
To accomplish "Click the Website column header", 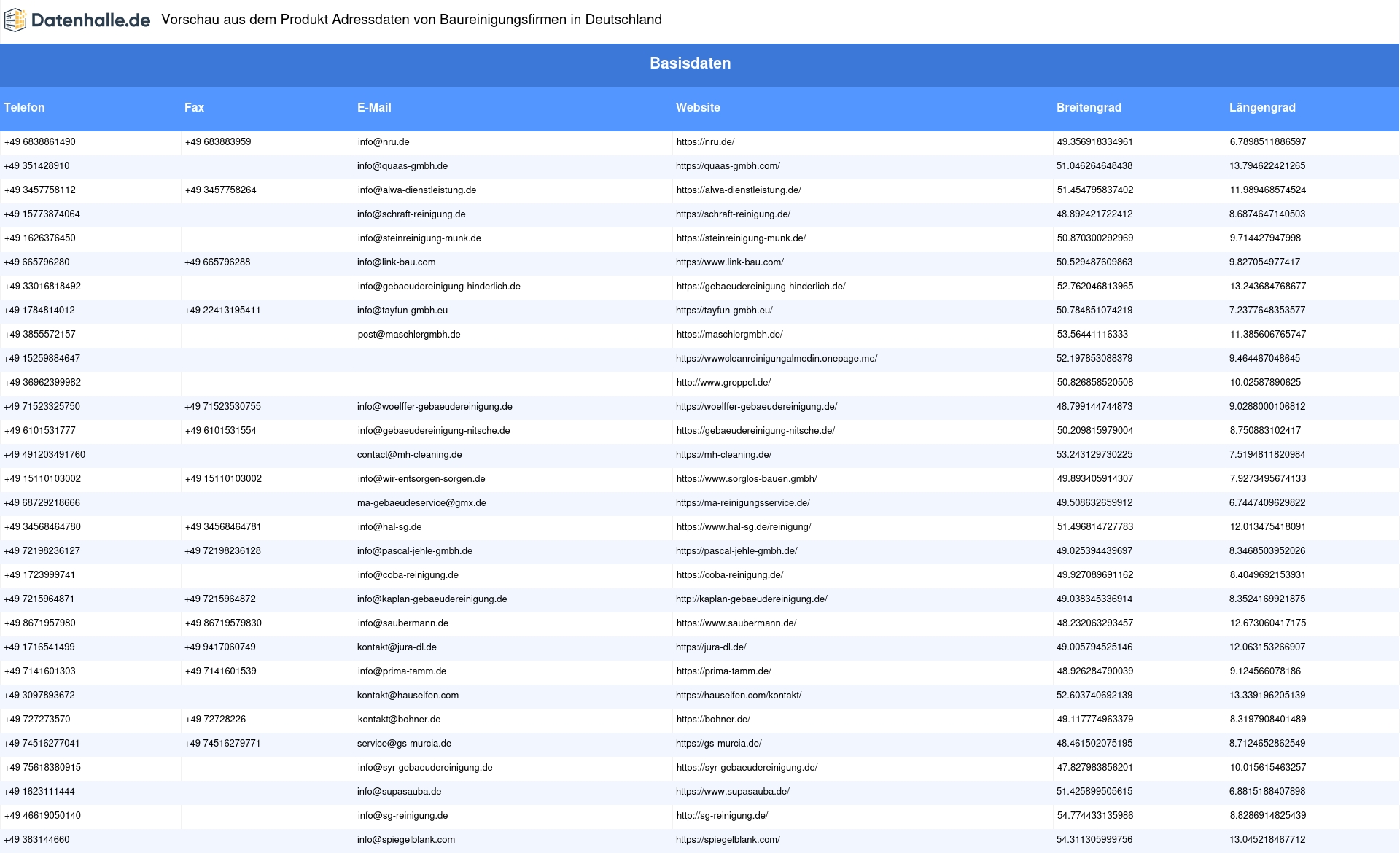I will click(698, 108).
